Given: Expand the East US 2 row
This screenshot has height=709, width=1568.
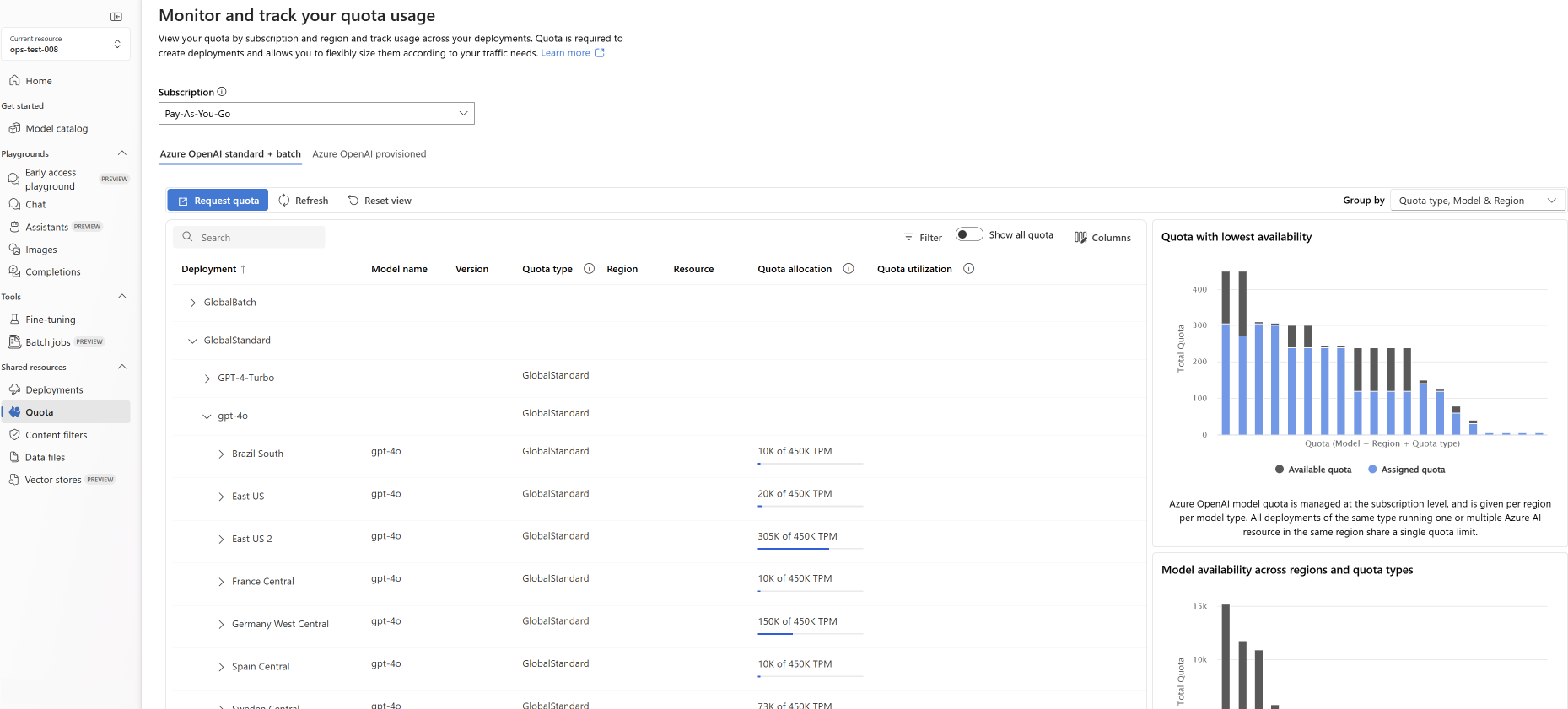Looking at the screenshot, I should coord(222,540).
